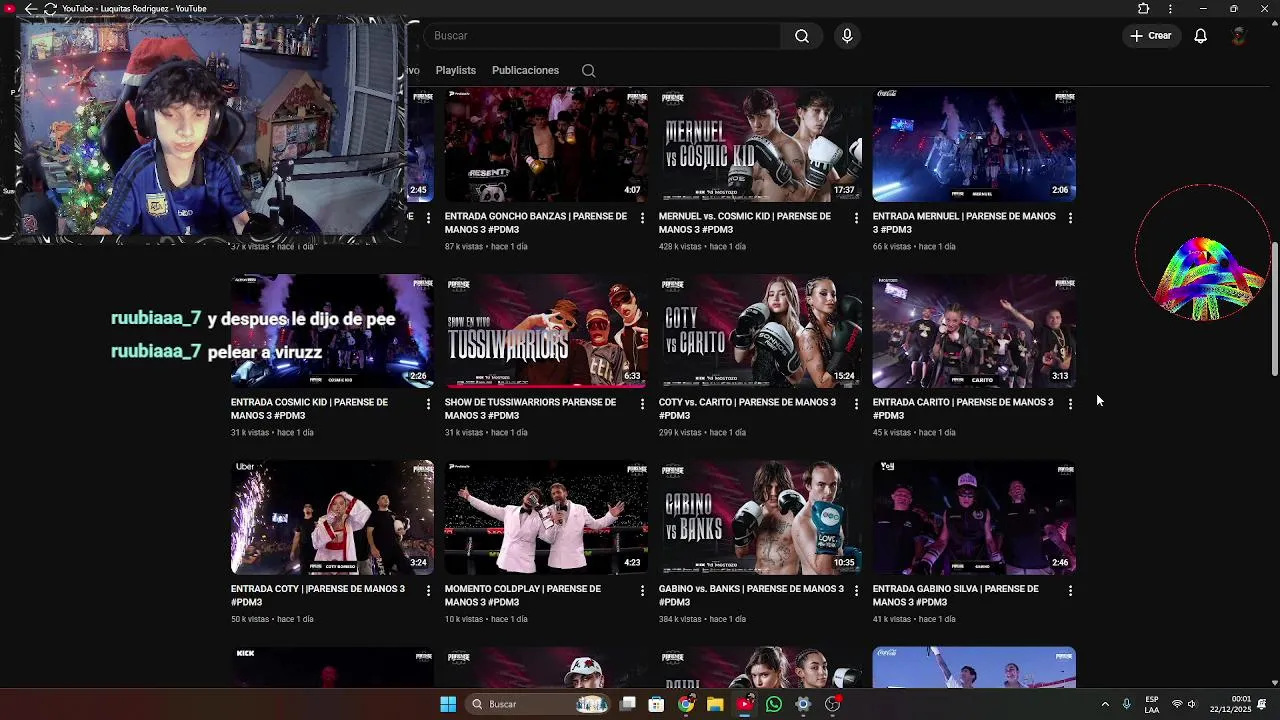The height and width of the screenshot is (720, 1280).
Task: Search within the channel using magnifier icon
Action: coord(588,70)
